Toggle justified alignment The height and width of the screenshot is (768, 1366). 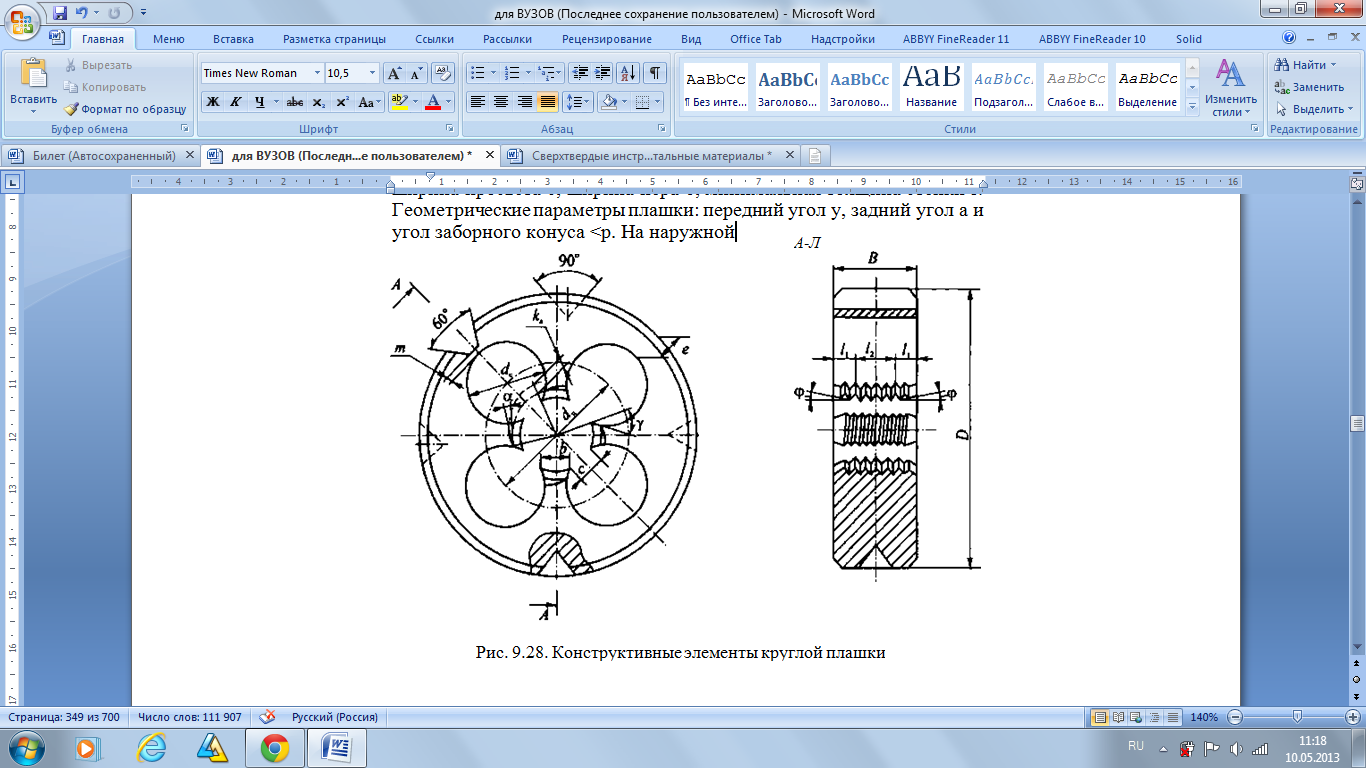pyautogui.click(x=547, y=102)
